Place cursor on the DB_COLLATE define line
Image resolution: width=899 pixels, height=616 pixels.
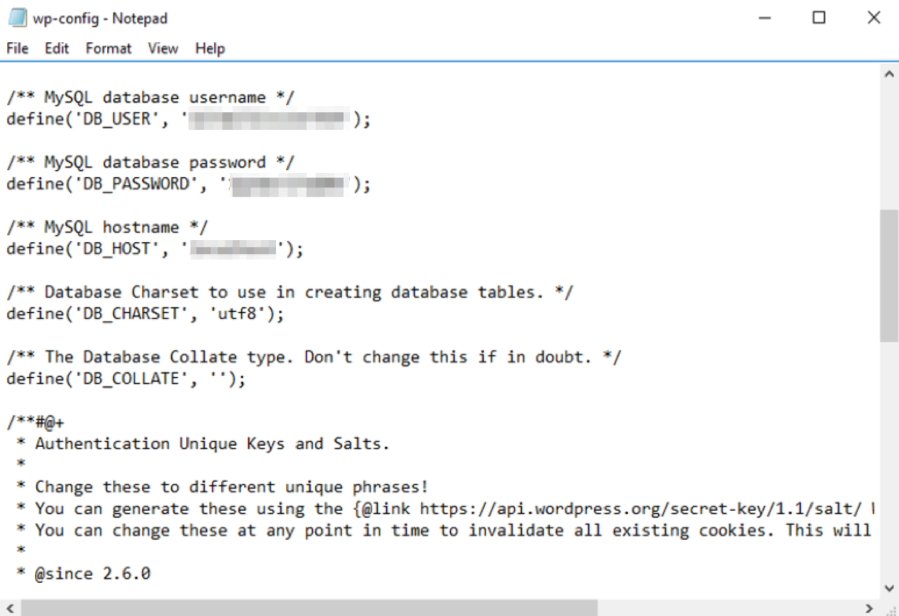point(126,379)
